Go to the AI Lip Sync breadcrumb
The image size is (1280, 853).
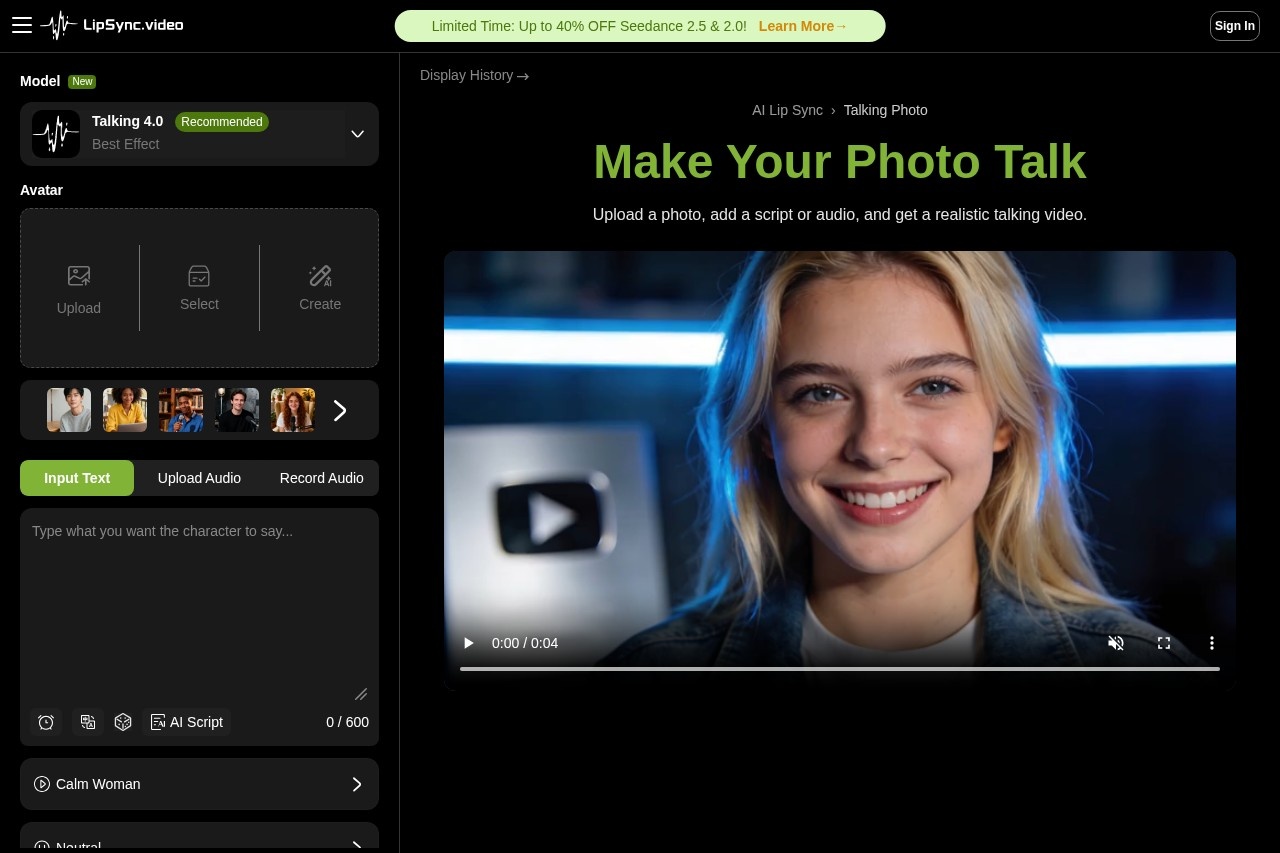tap(787, 110)
